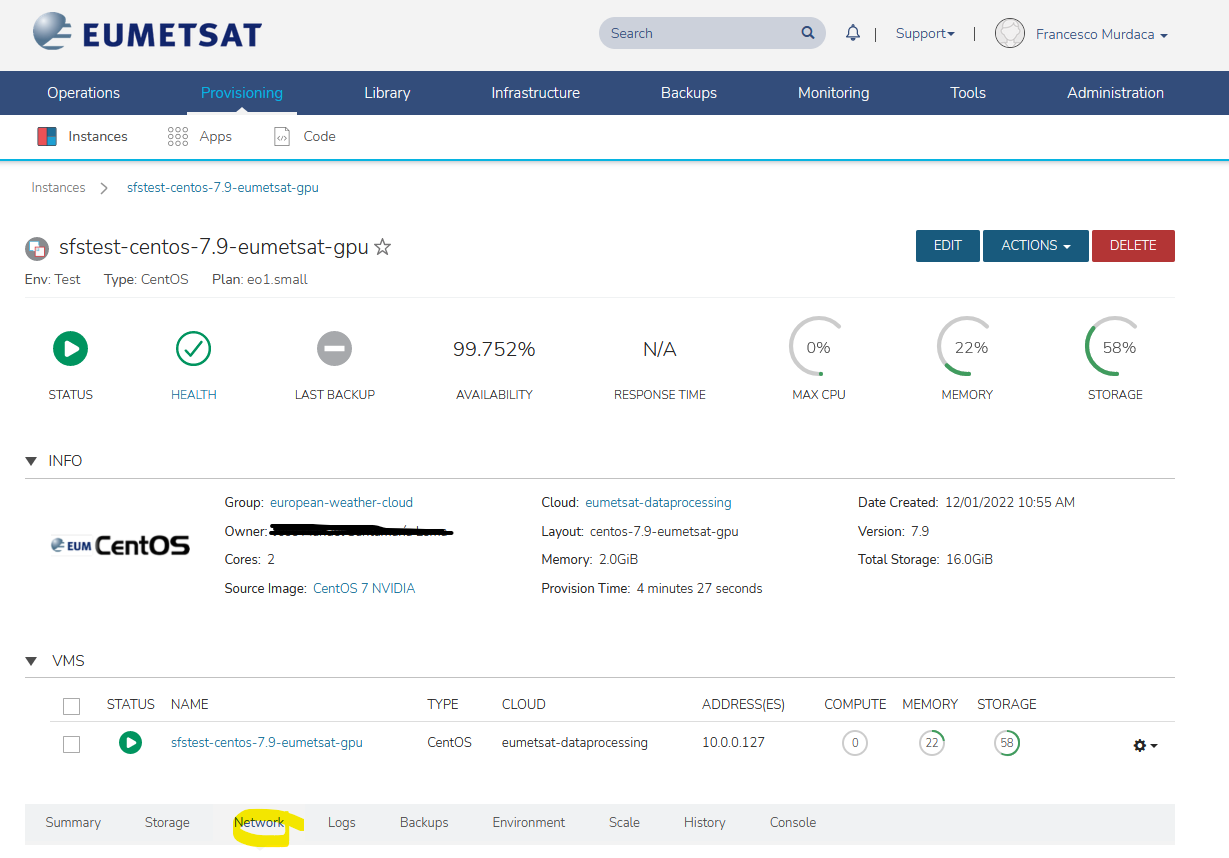Click the 99.752% availability value
Viewport: 1229px width, 858px height.
coord(494,349)
